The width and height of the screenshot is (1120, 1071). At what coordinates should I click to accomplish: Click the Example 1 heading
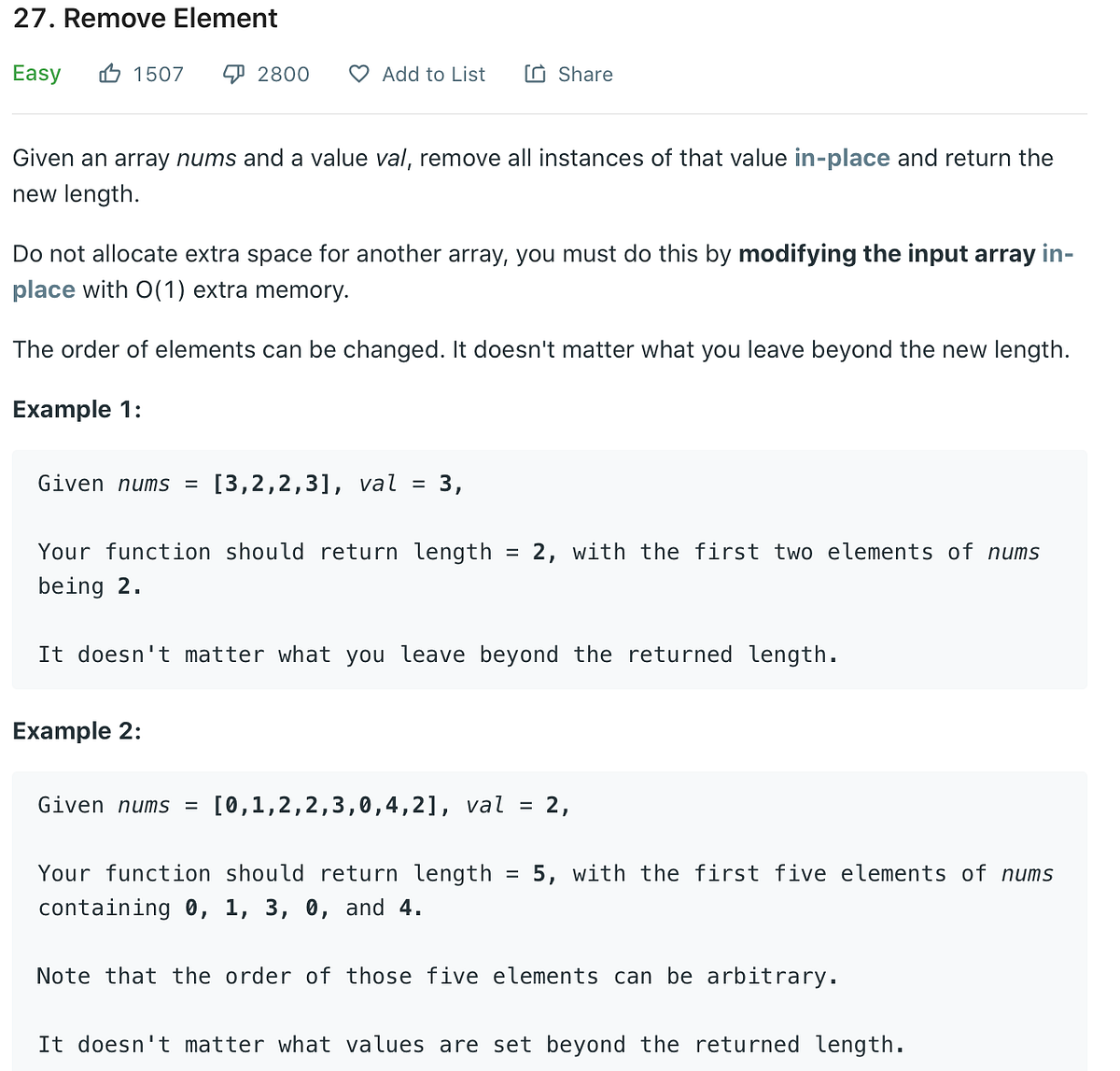77,409
